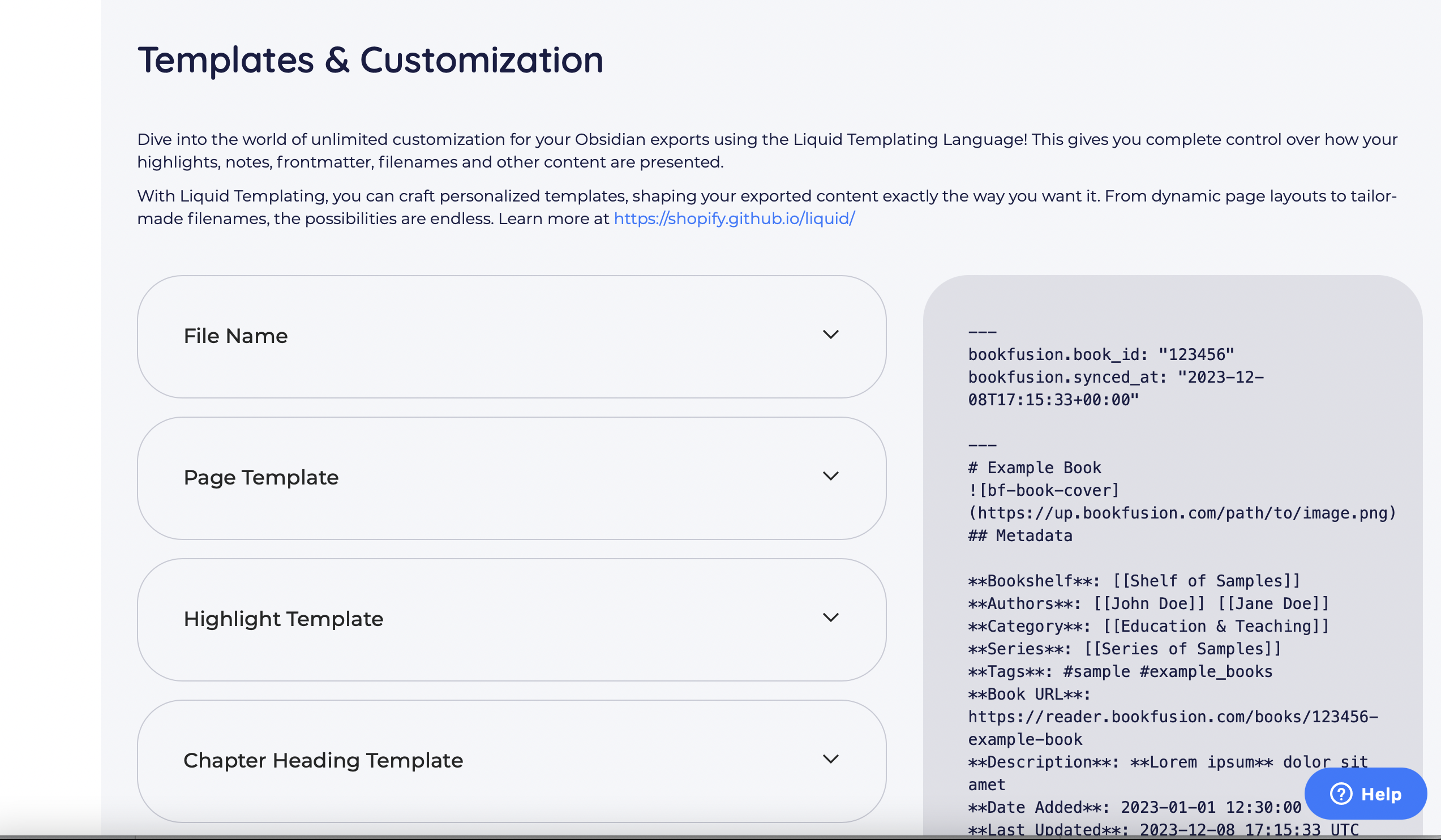
Task: Expand the Chapter Heading Template section
Action: 511,761
